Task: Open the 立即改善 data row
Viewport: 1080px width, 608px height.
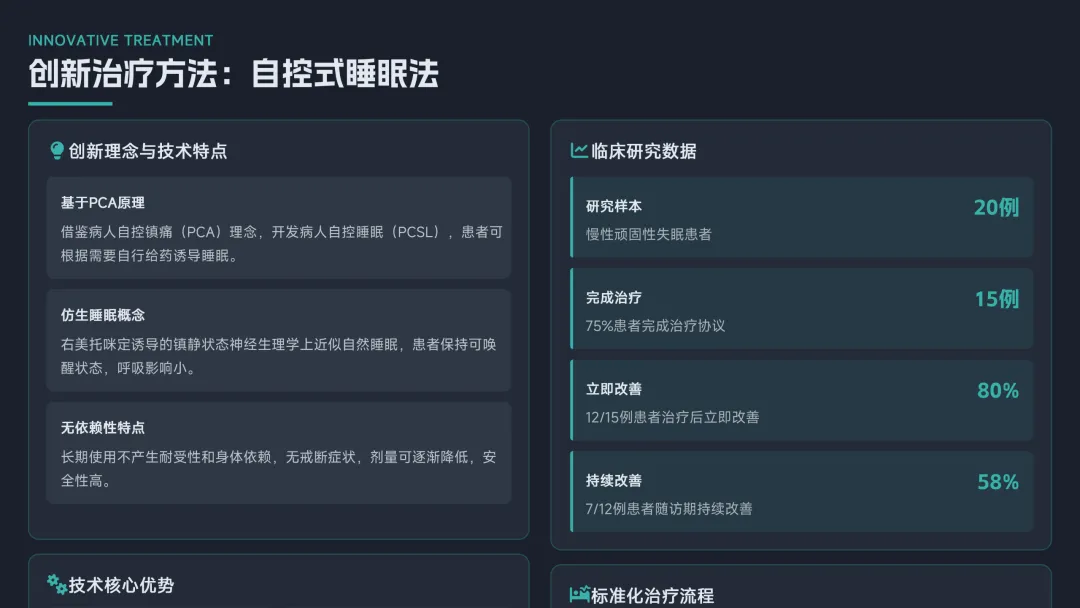Action: tap(802, 400)
